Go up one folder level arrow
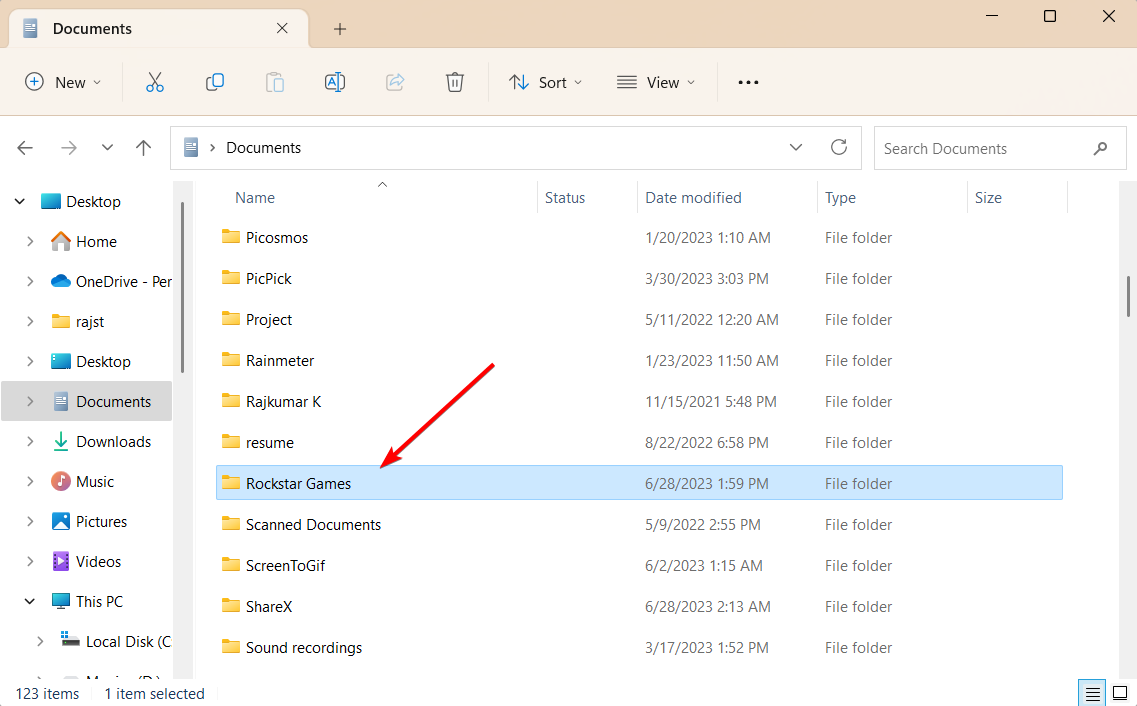This screenshot has width=1137, height=706. (x=144, y=148)
